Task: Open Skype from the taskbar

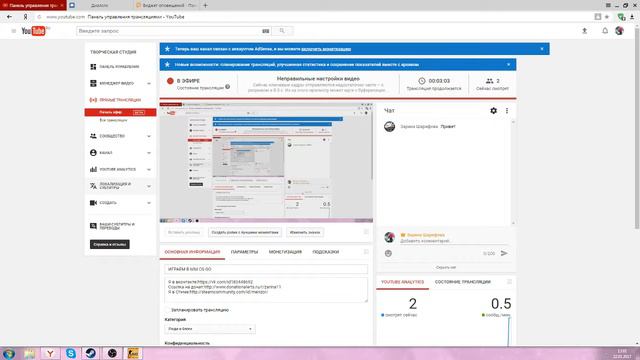Action: coord(71,353)
